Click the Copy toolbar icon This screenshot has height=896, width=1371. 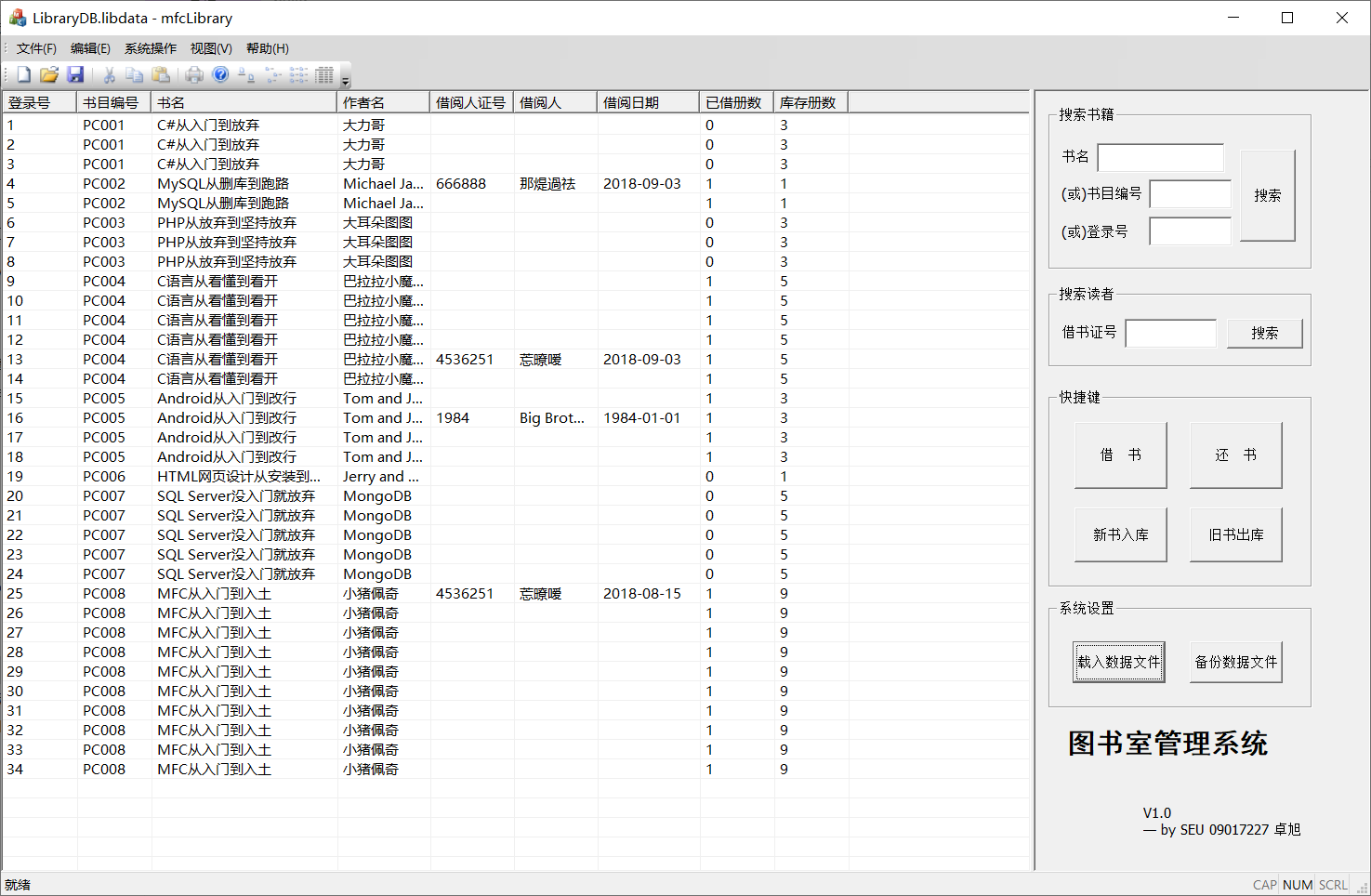point(135,74)
